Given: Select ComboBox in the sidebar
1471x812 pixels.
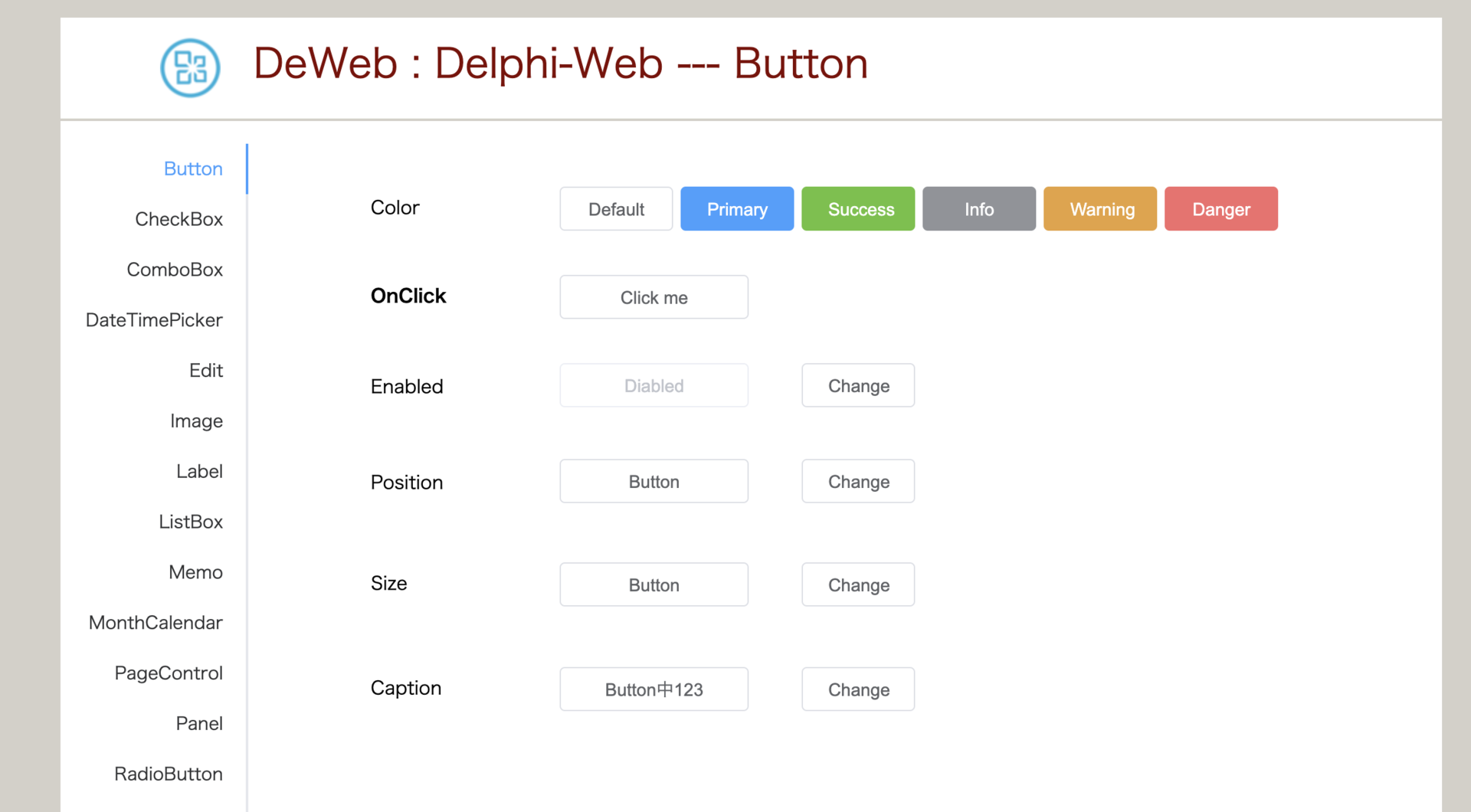Looking at the screenshot, I should click(175, 270).
